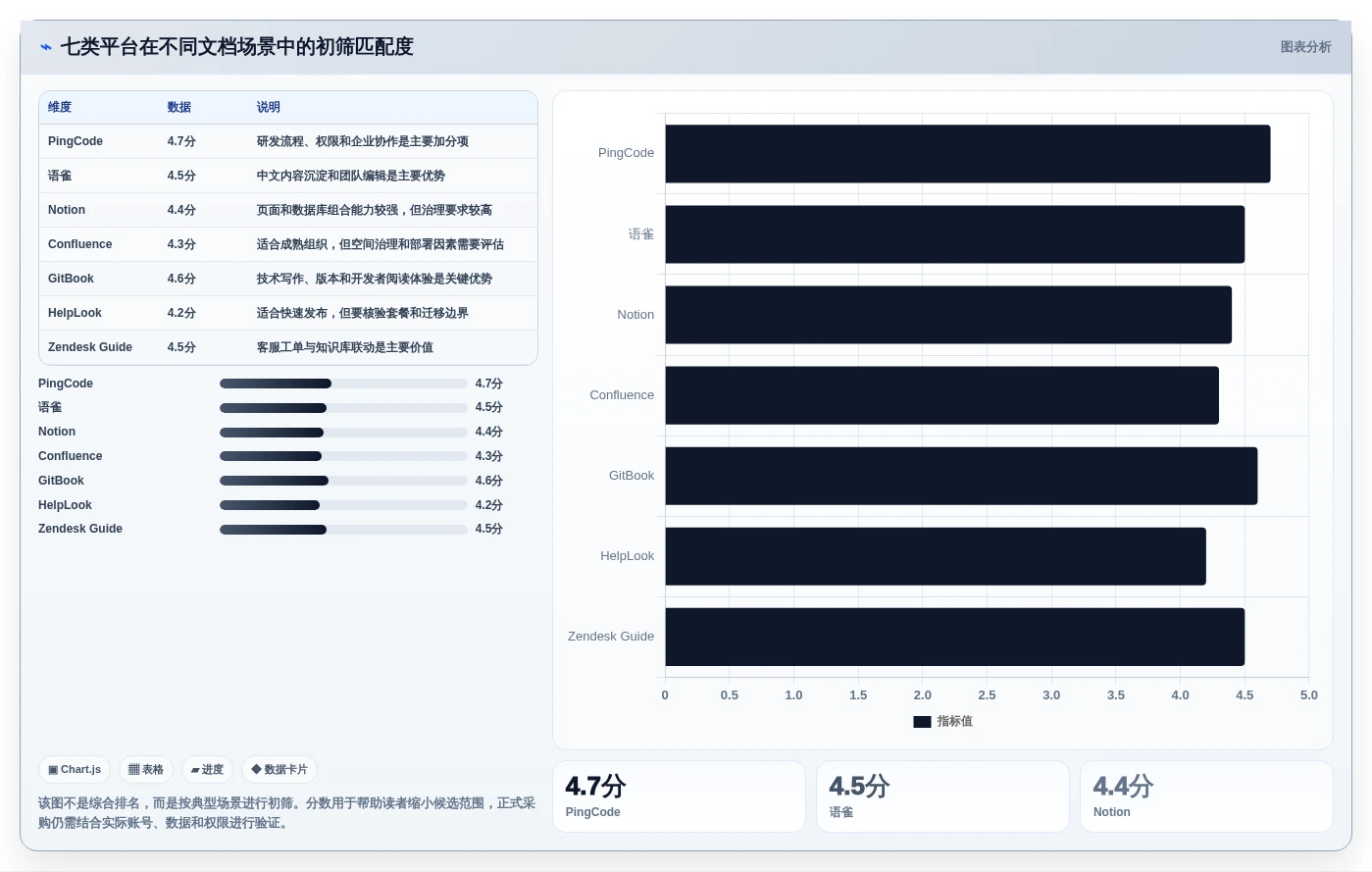Select the 表格 tag chip
The height and width of the screenshot is (872, 1372).
pos(146,770)
